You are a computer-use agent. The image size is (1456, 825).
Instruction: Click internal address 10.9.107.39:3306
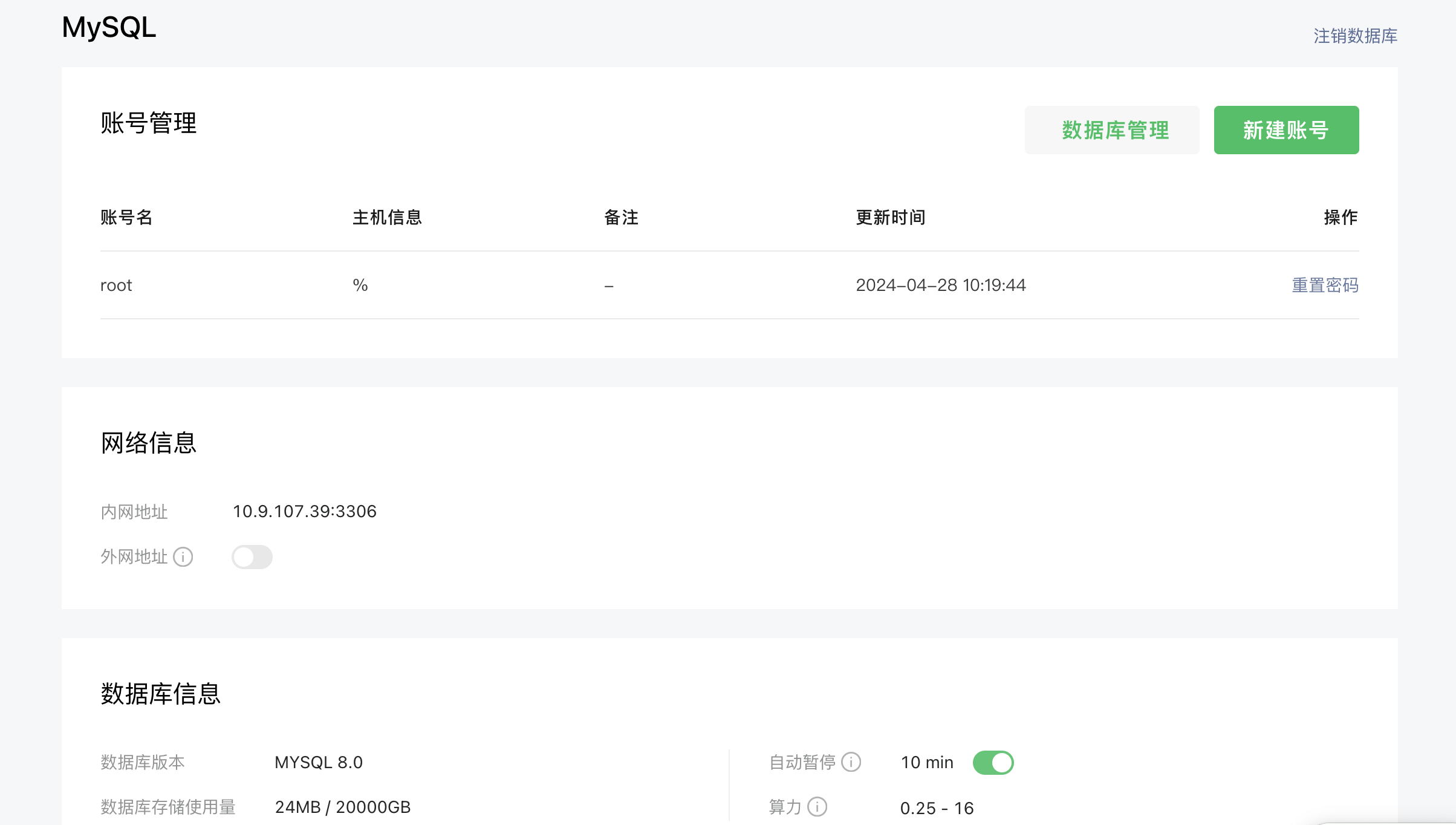click(305, 512)
